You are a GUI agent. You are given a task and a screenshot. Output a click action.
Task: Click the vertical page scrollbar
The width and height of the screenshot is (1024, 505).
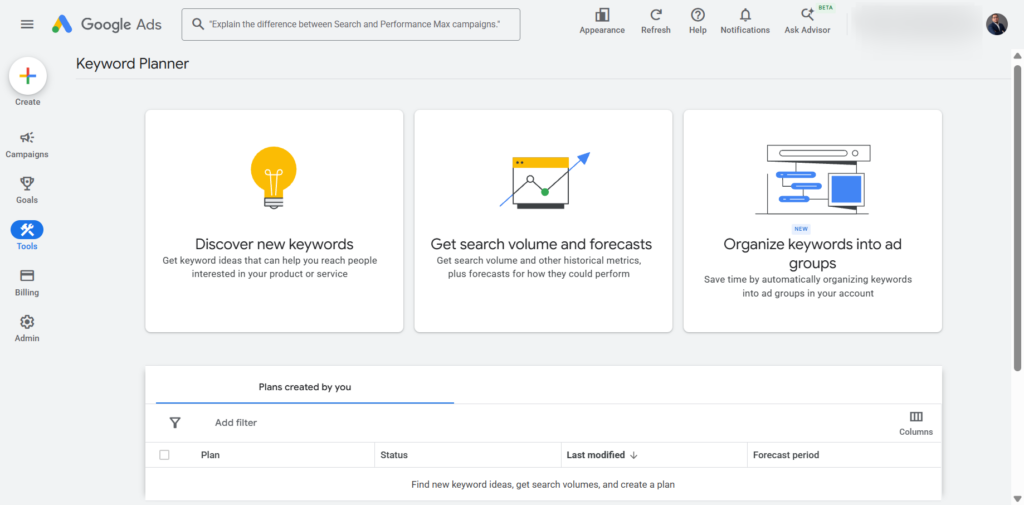(1017, 218)
